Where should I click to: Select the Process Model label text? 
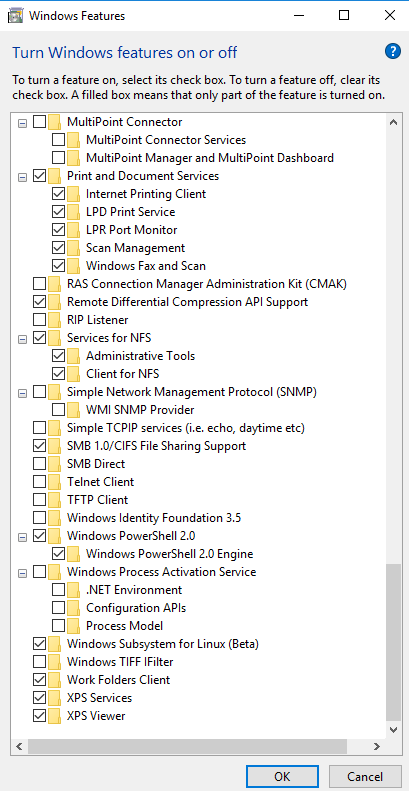click(125, 626)
